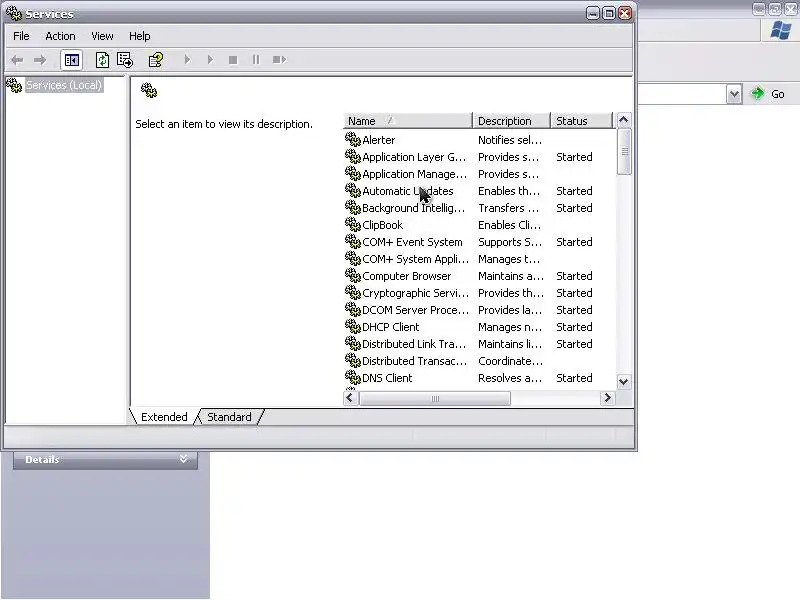The image size is (800, 600).
Task: Click the horizontal scrollbar right arrow
Action: pyautogui.click(x=607, y=398)
